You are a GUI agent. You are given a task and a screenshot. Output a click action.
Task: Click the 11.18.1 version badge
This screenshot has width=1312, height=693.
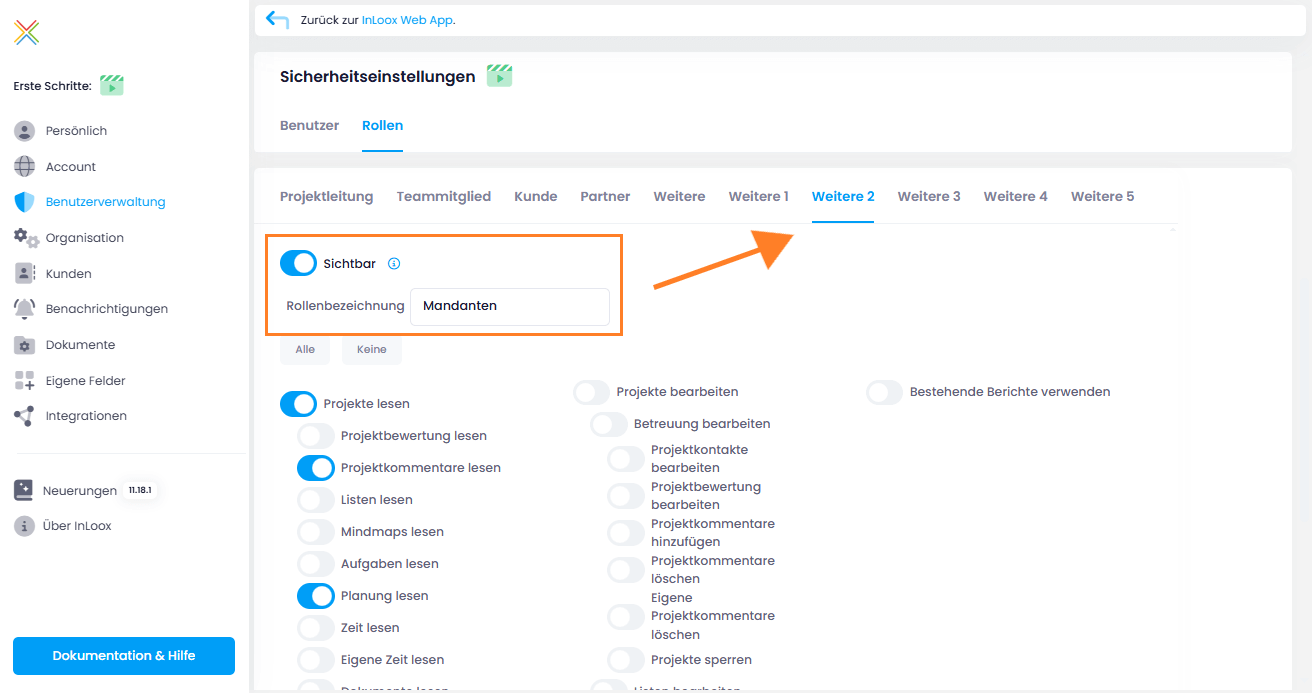click(141, 491)
